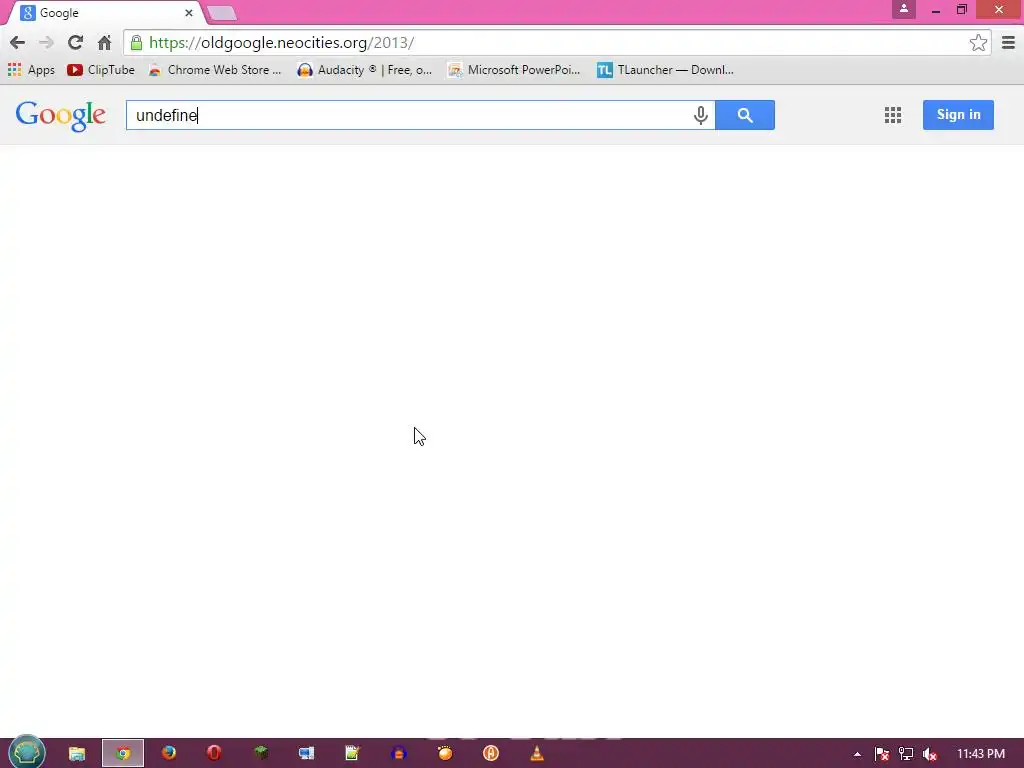This screenshot has height=768, width=1024.
Task: Open the network status tray icon
Action: pyautogui.click(x=906, y=754)
